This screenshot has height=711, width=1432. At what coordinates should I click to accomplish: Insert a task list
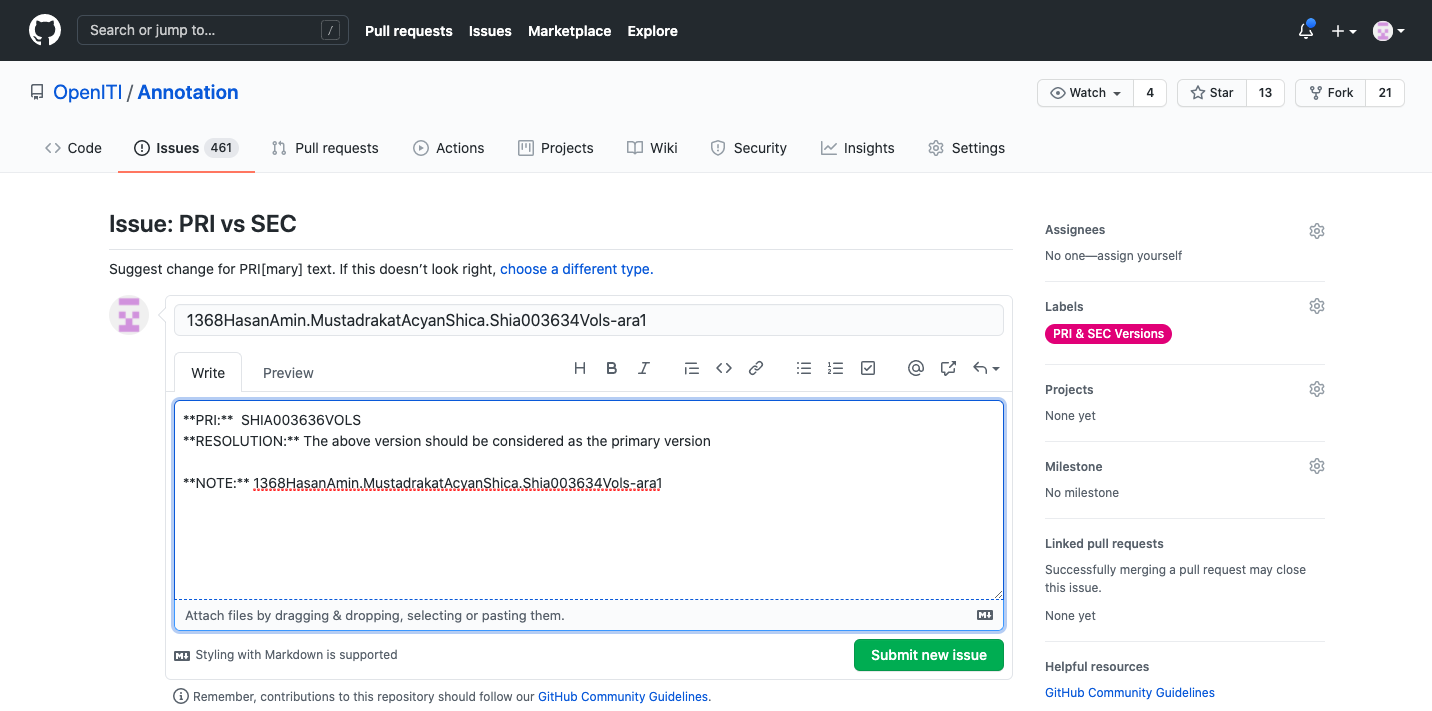point(868,368)
